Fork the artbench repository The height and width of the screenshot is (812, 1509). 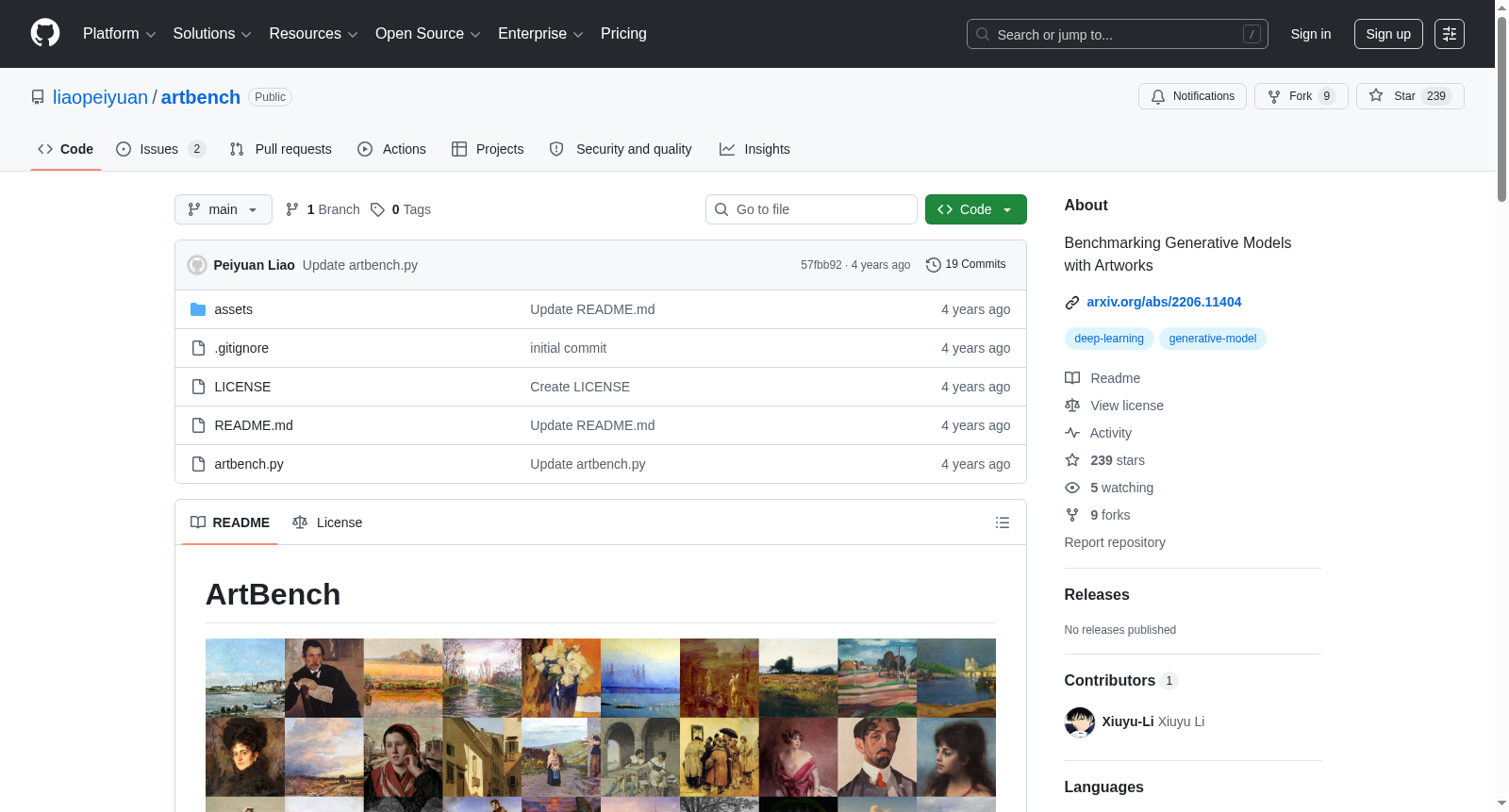click(1302, 96)
